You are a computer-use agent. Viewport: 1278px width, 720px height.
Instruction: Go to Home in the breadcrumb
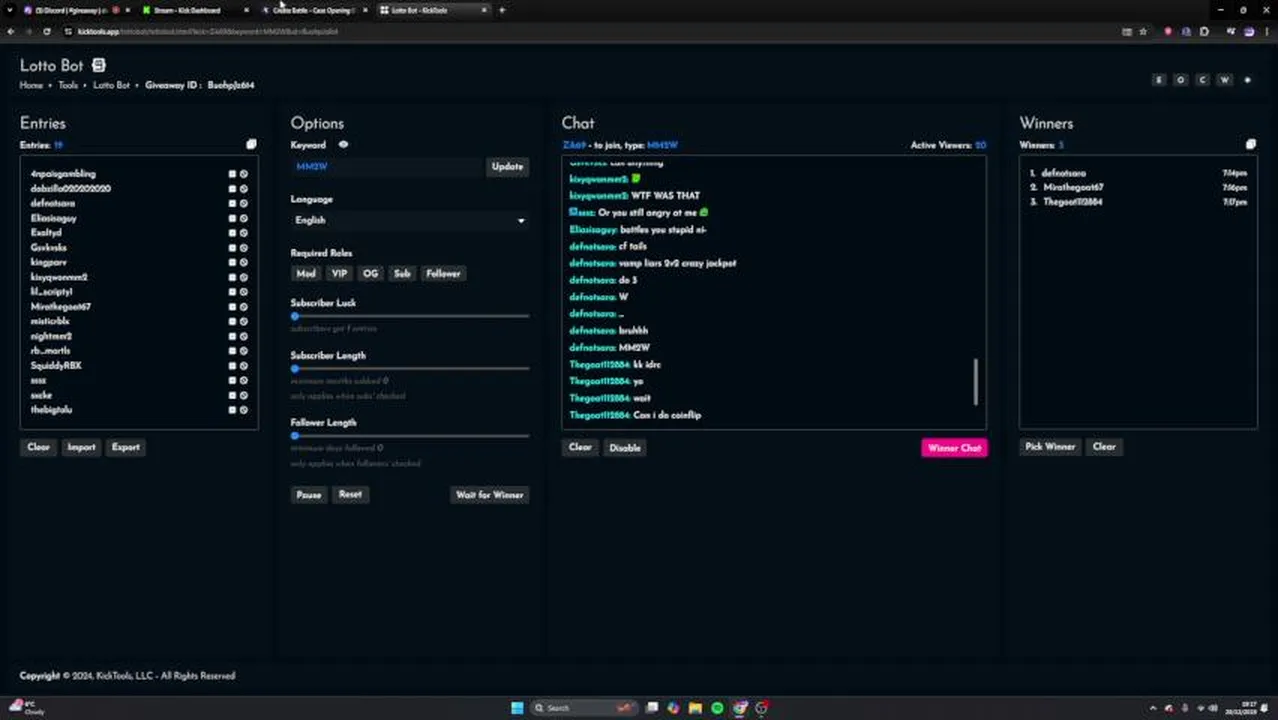click(31, 86)
